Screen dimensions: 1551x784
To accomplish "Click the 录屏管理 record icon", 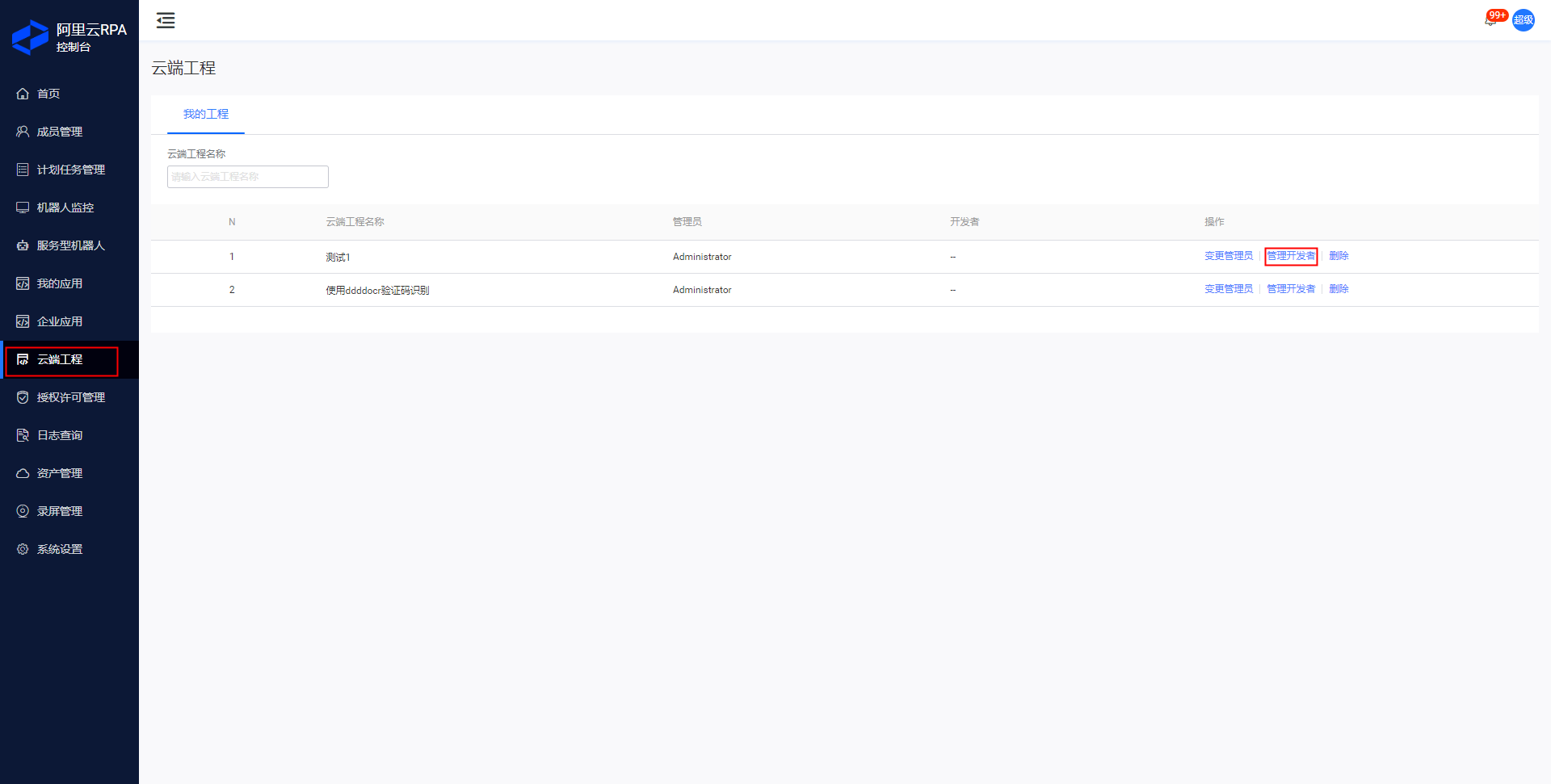I will [x=23, y=511].
